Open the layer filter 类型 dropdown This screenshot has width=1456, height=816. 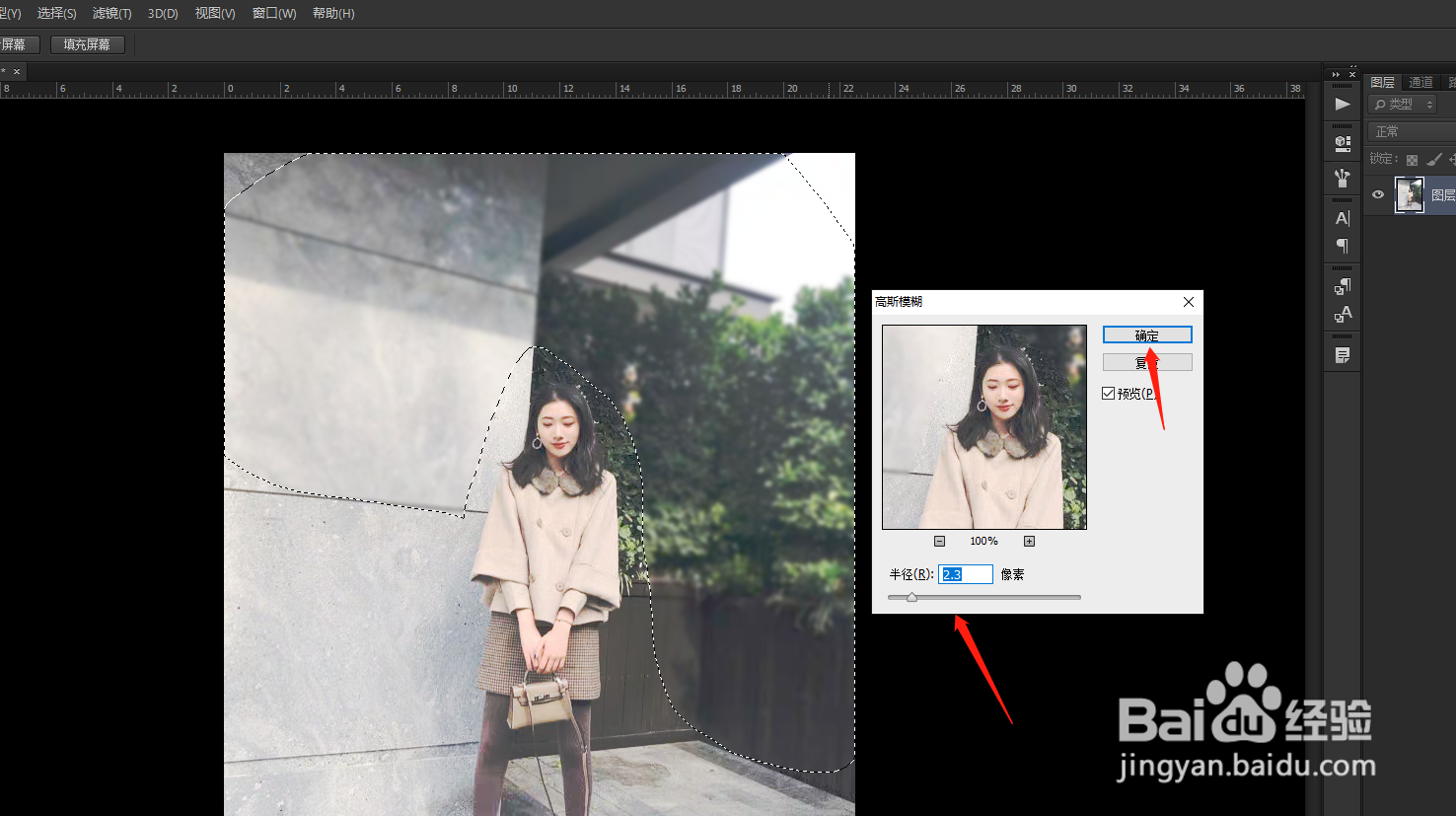coord(1402,104)
